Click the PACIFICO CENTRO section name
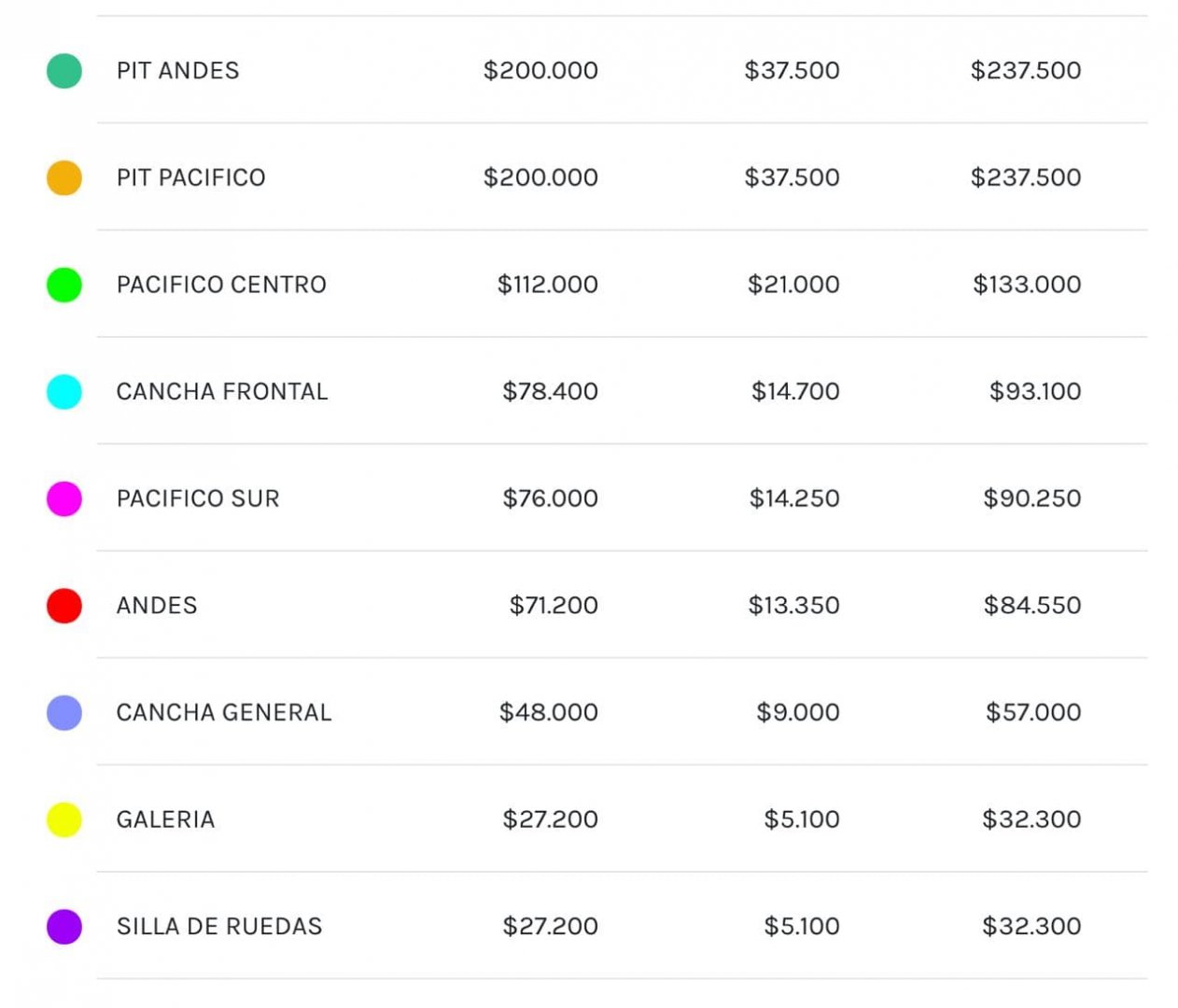 pos(221,285)
